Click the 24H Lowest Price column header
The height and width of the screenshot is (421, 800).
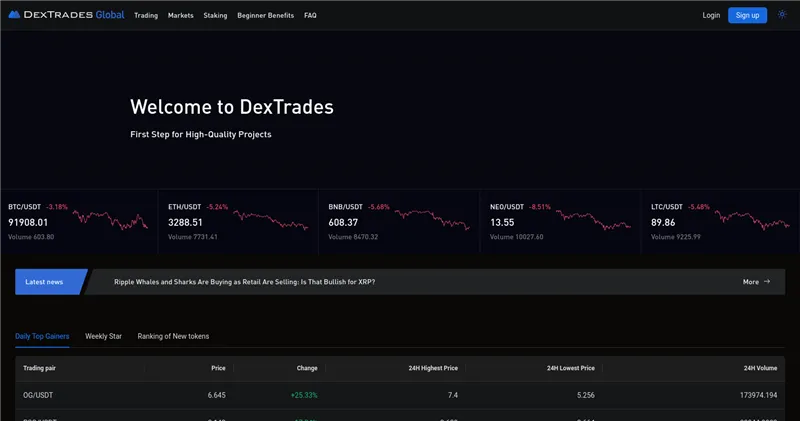(570, 368)
